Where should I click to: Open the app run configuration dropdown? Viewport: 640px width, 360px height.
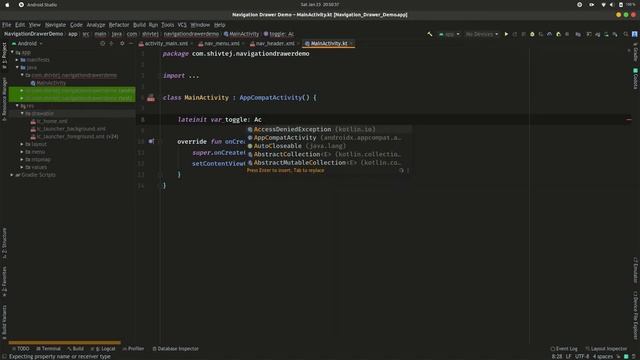click(x=449, y=34)
